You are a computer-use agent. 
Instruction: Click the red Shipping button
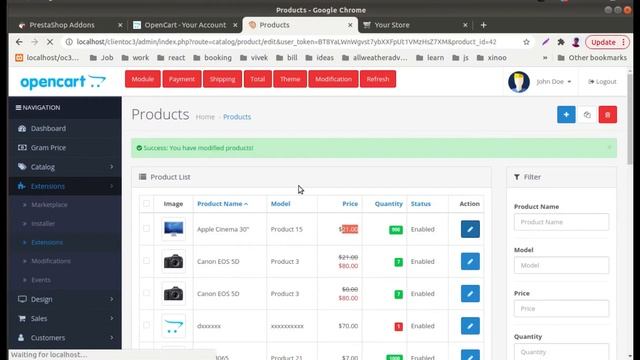(x=222, y=79)
